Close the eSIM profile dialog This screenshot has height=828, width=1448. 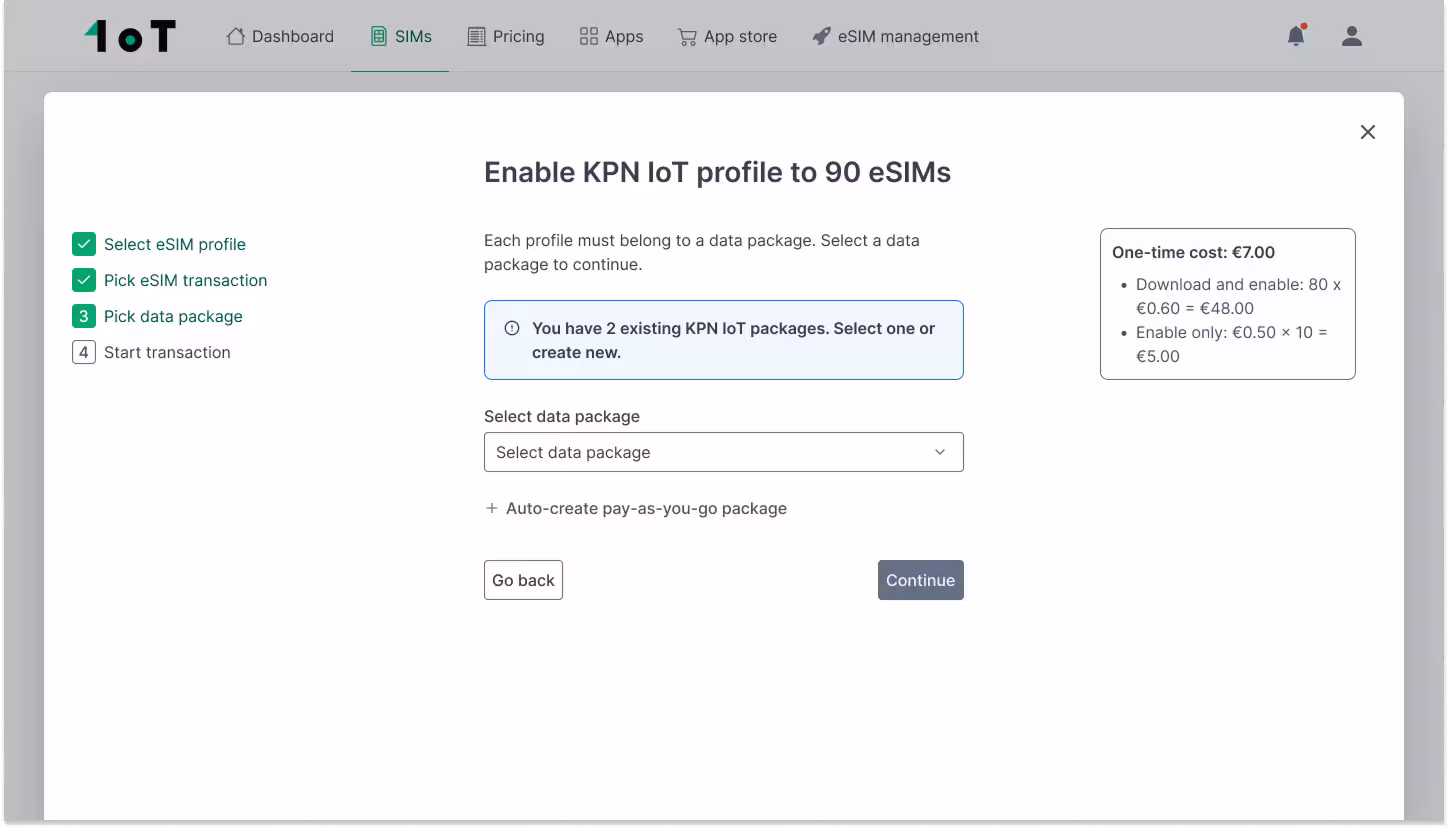[1368, 132]
